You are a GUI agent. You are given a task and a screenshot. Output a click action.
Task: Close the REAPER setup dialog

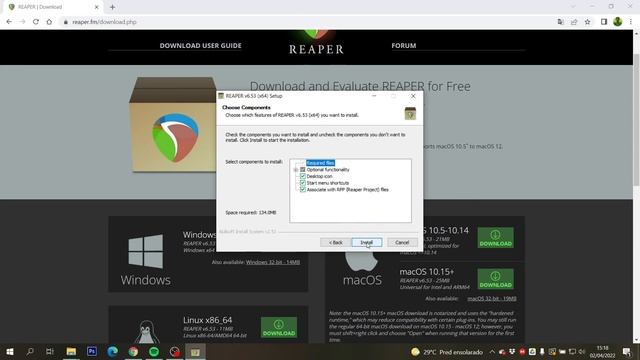[413, 96]
